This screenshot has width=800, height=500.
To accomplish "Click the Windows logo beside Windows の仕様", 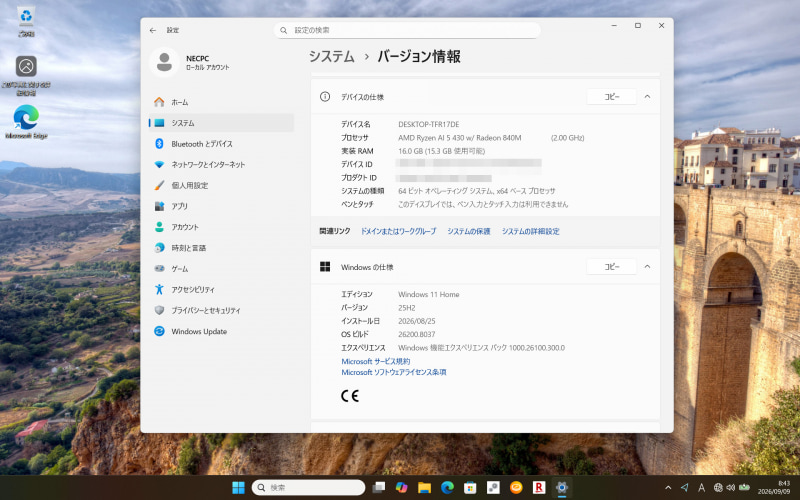I will pos(325,267).
